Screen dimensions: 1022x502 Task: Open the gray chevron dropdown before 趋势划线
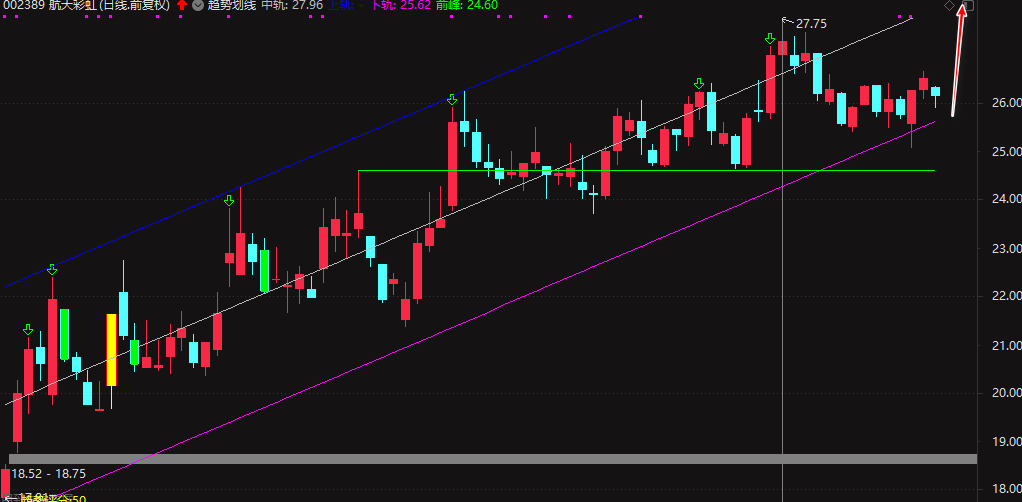(x=198, y=6)
